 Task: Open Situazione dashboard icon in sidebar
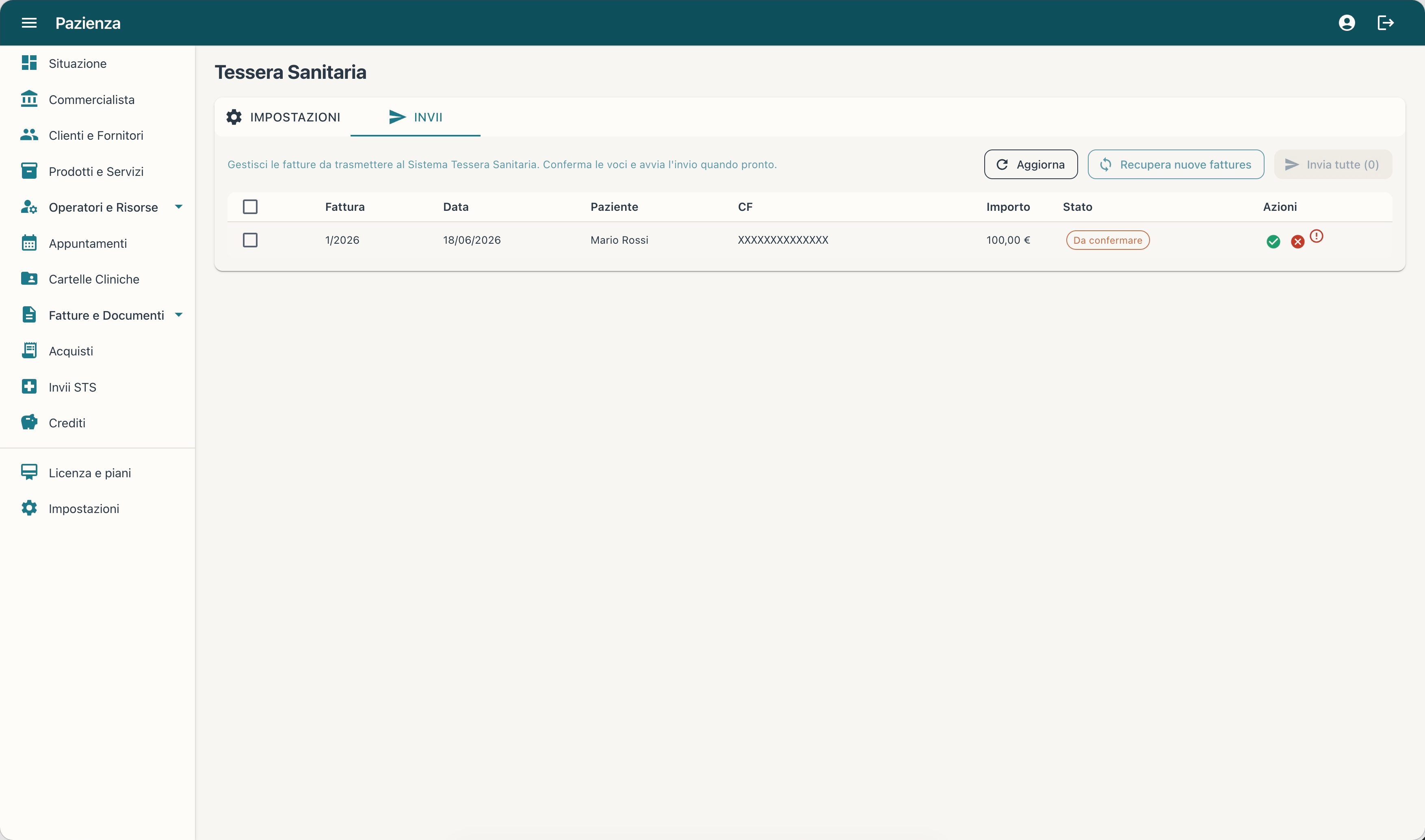29,63
